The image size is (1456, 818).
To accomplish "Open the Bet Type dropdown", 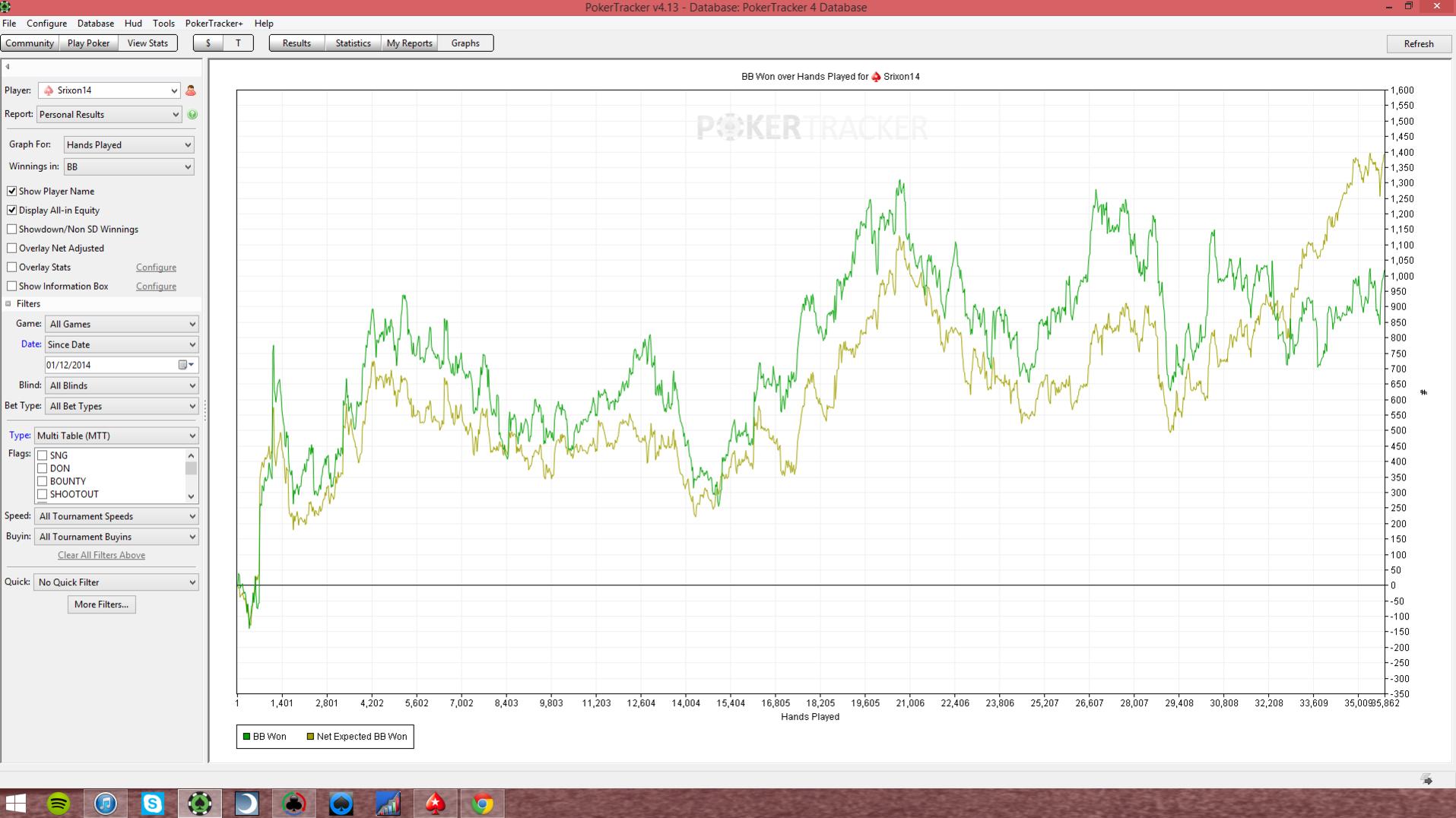I will pyautogui.click(x=122, y=407).
